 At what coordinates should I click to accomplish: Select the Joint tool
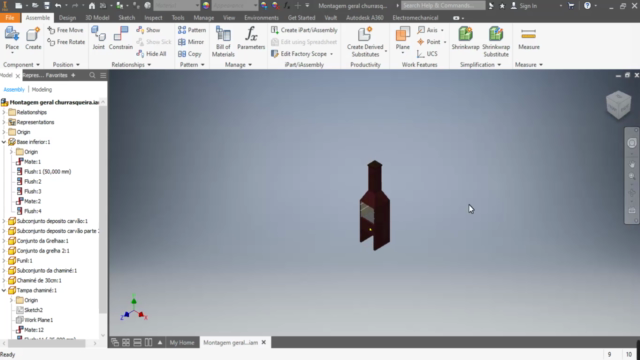[98, 39]
